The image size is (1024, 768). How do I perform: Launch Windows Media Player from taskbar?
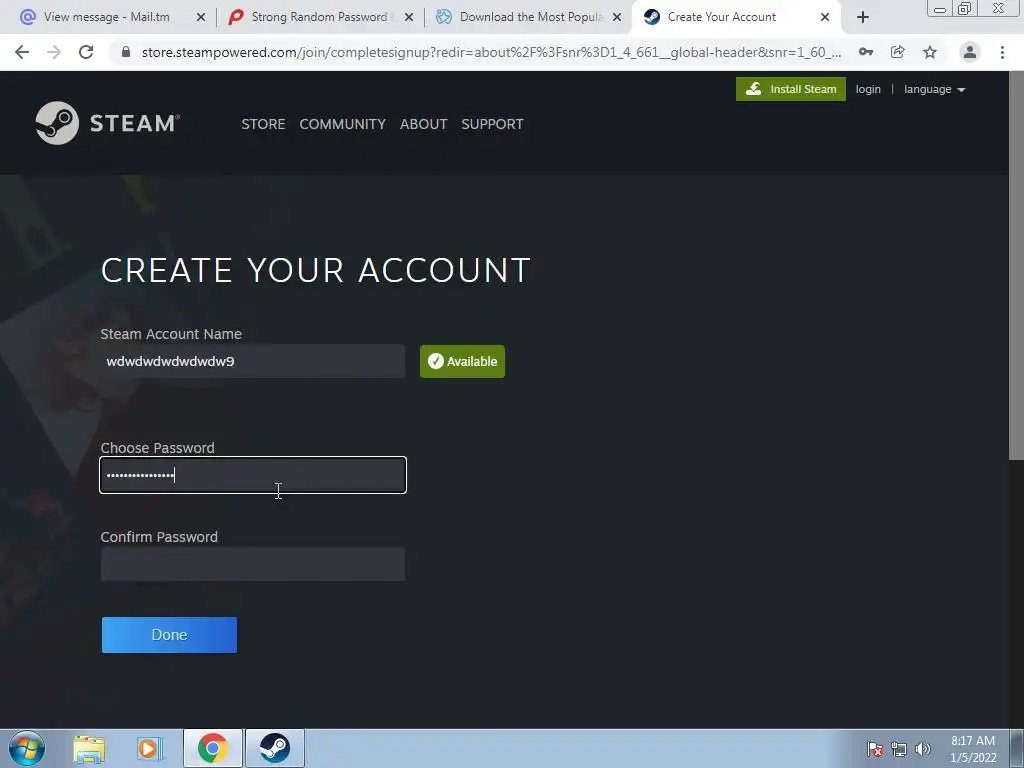[x=150, y=748]
